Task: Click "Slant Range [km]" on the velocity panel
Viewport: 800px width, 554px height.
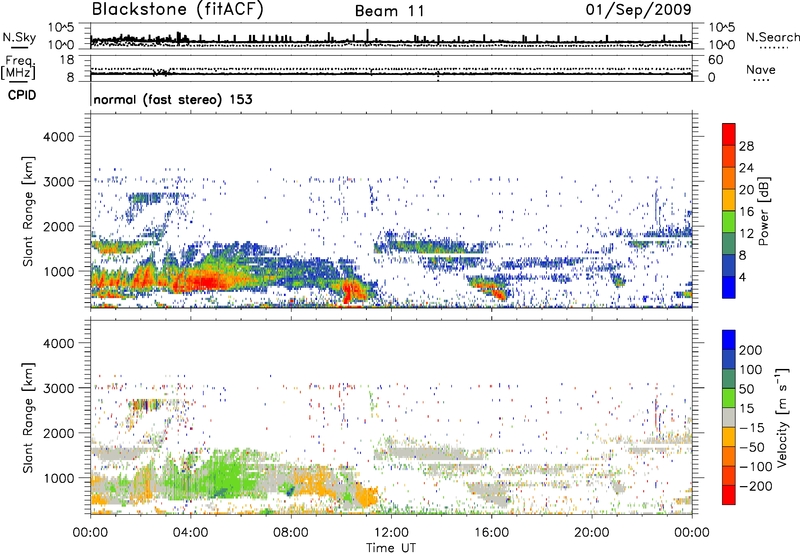Action: click(x=28, y=417)
